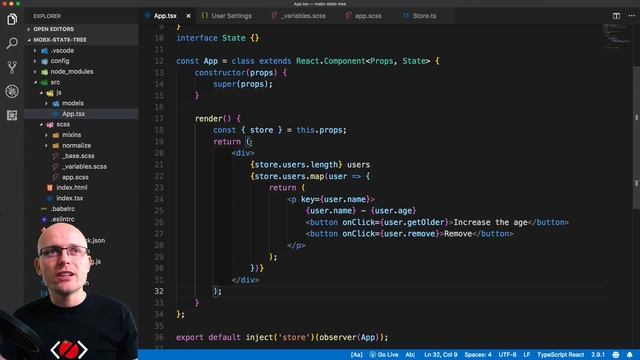
Task: Collapse the js folder
Action: [59, 93]
